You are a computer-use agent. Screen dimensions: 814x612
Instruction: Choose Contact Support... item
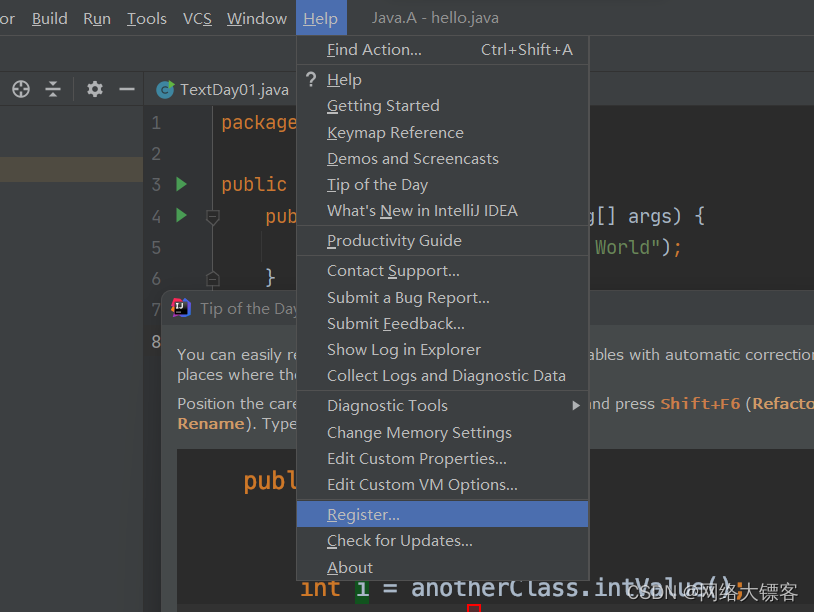[x=442, y=271]
